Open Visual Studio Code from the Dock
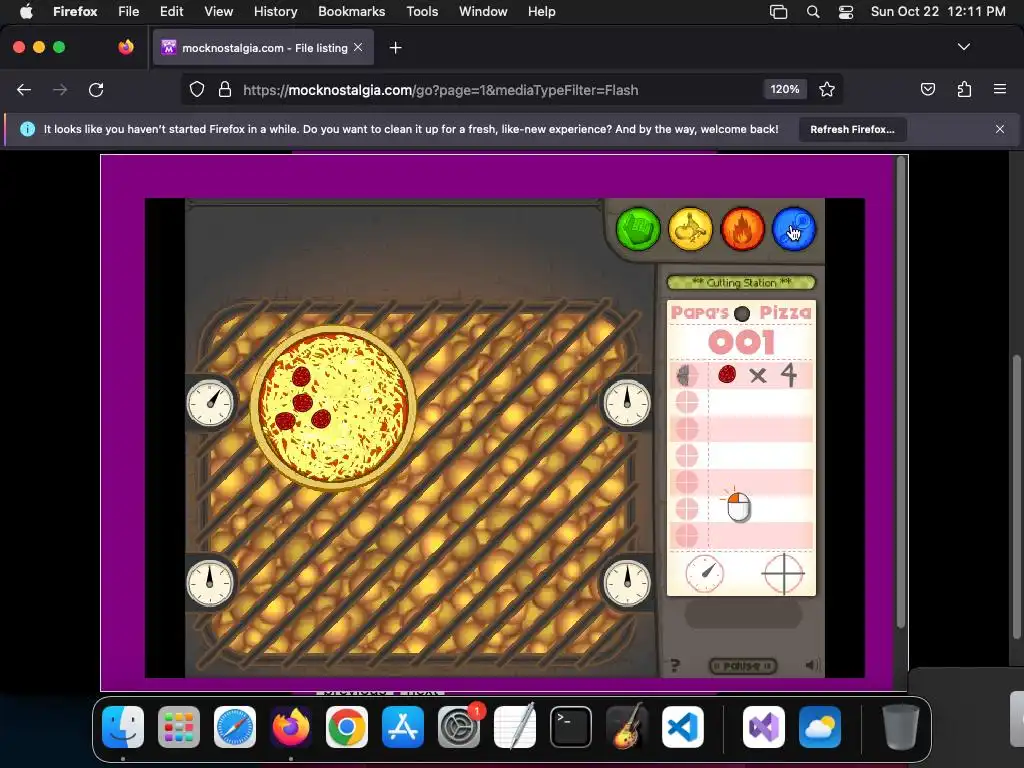Image resolution: width=1024 pixels, height=768 pixels. pyautogui.click(x=682, y=727)
